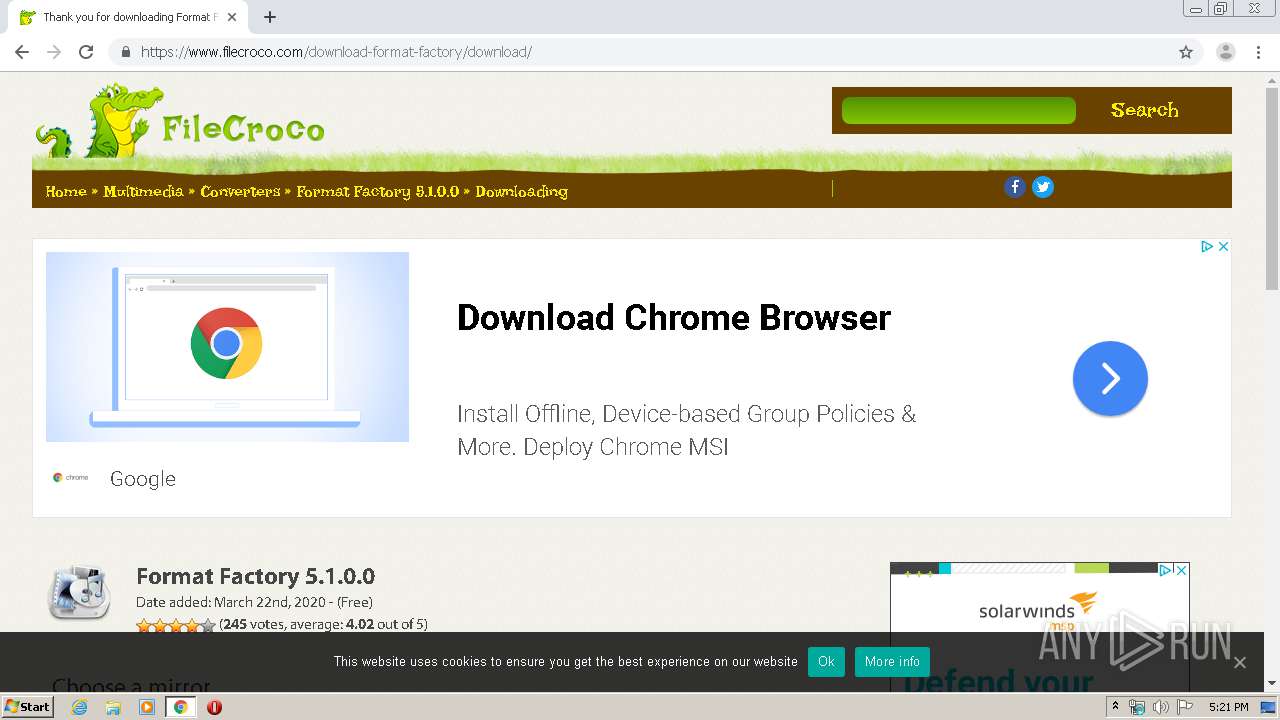Viewport: 1280px width, 720px height.
Task: Open Internet Explorer from the taskbar
Action: 79,707
